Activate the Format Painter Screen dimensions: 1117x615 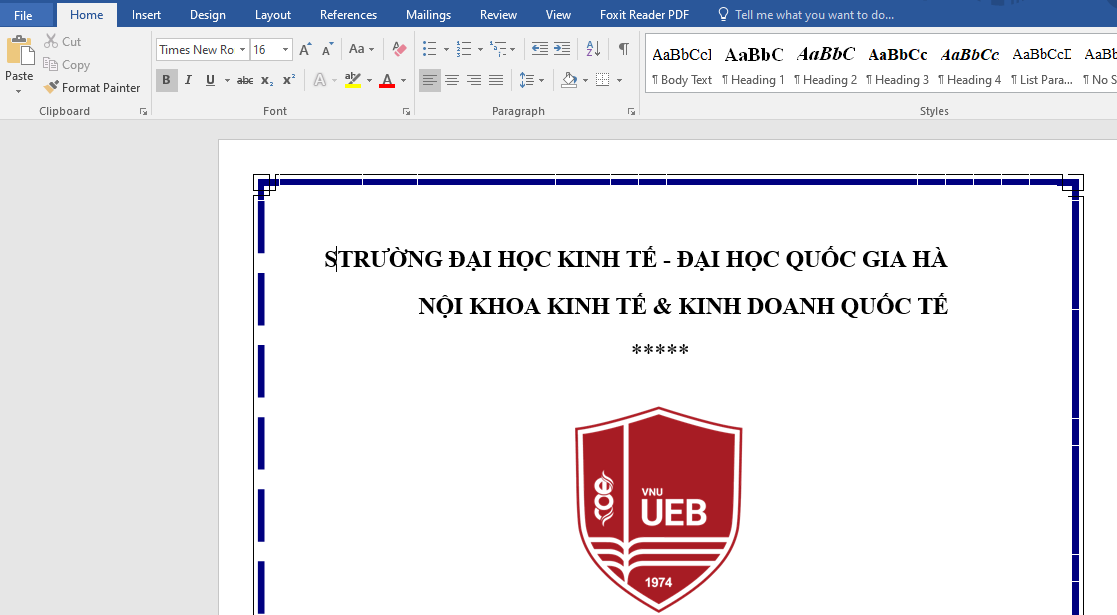92,88
